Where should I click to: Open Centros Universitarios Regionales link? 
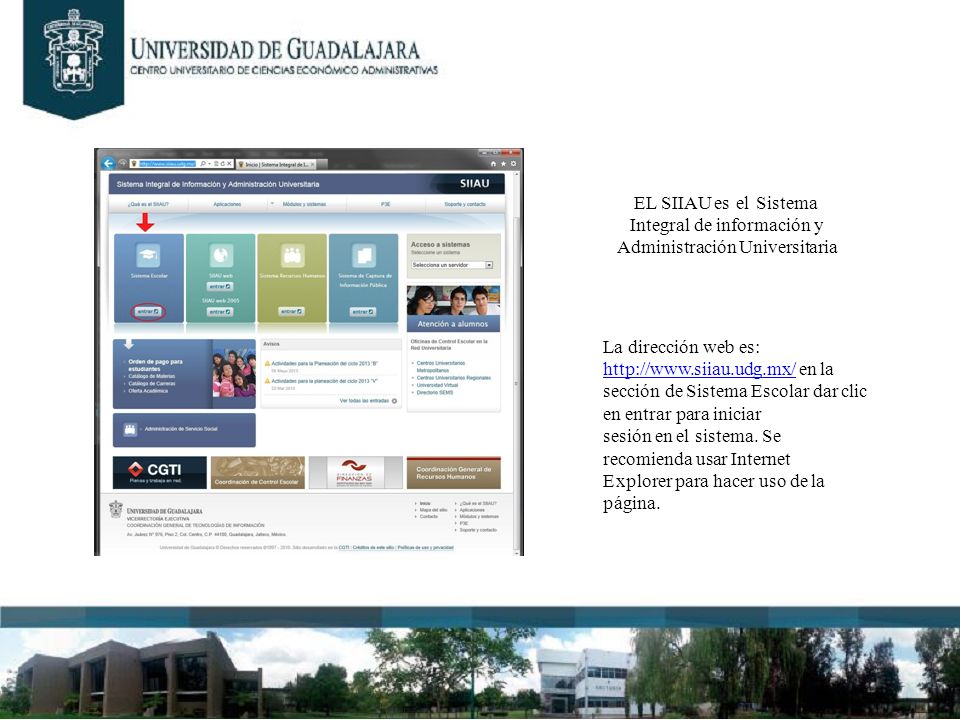pyautogui.click(x=454, y=378)
